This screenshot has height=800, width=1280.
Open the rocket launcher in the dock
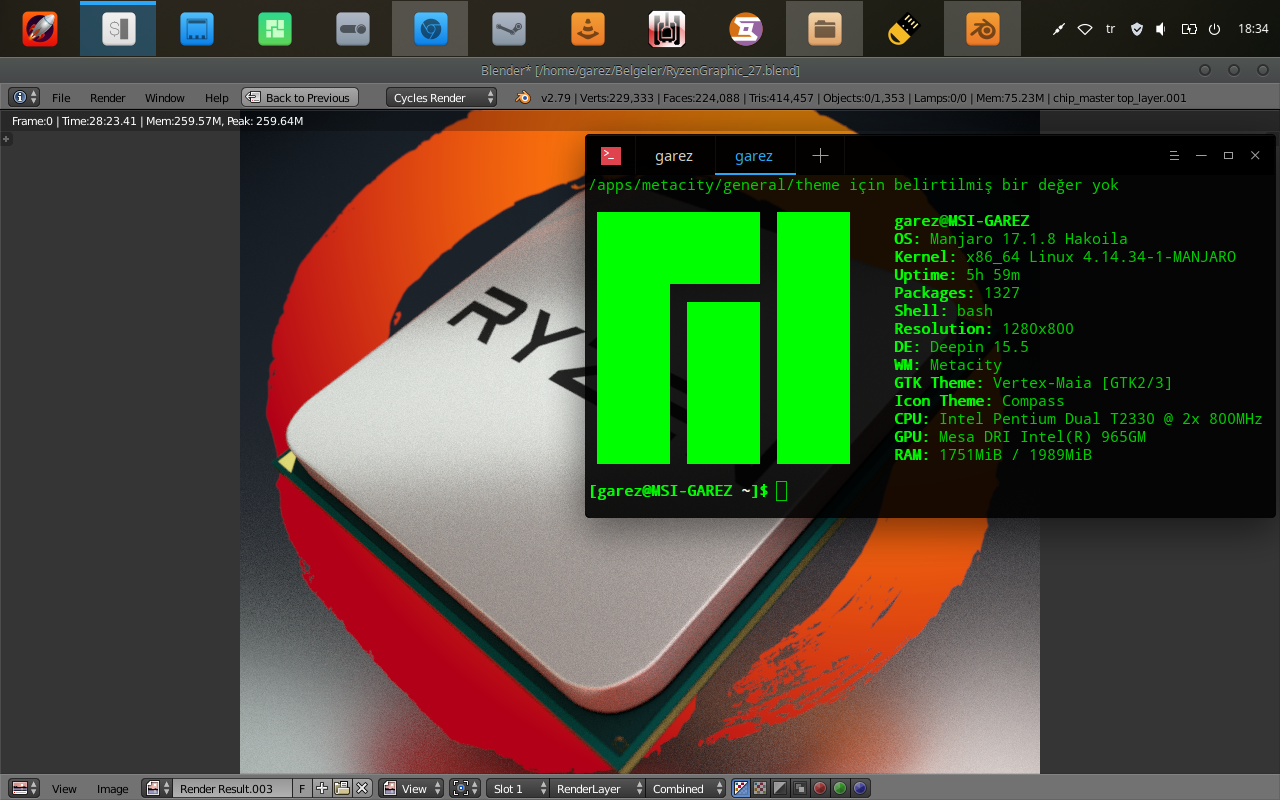click(x=40, y=29)
